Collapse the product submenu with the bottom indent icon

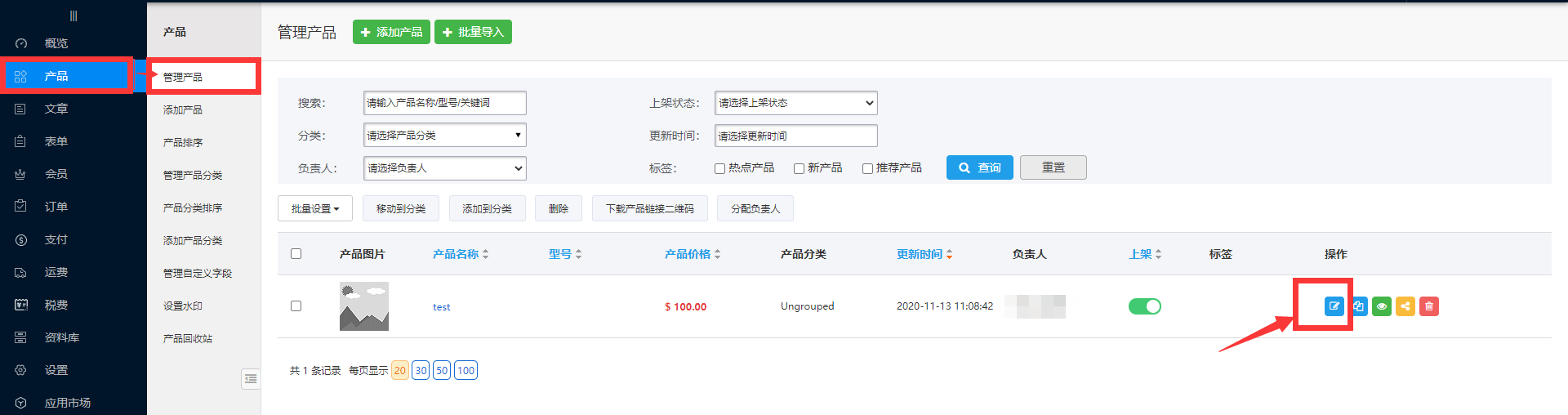pos(251,379)
